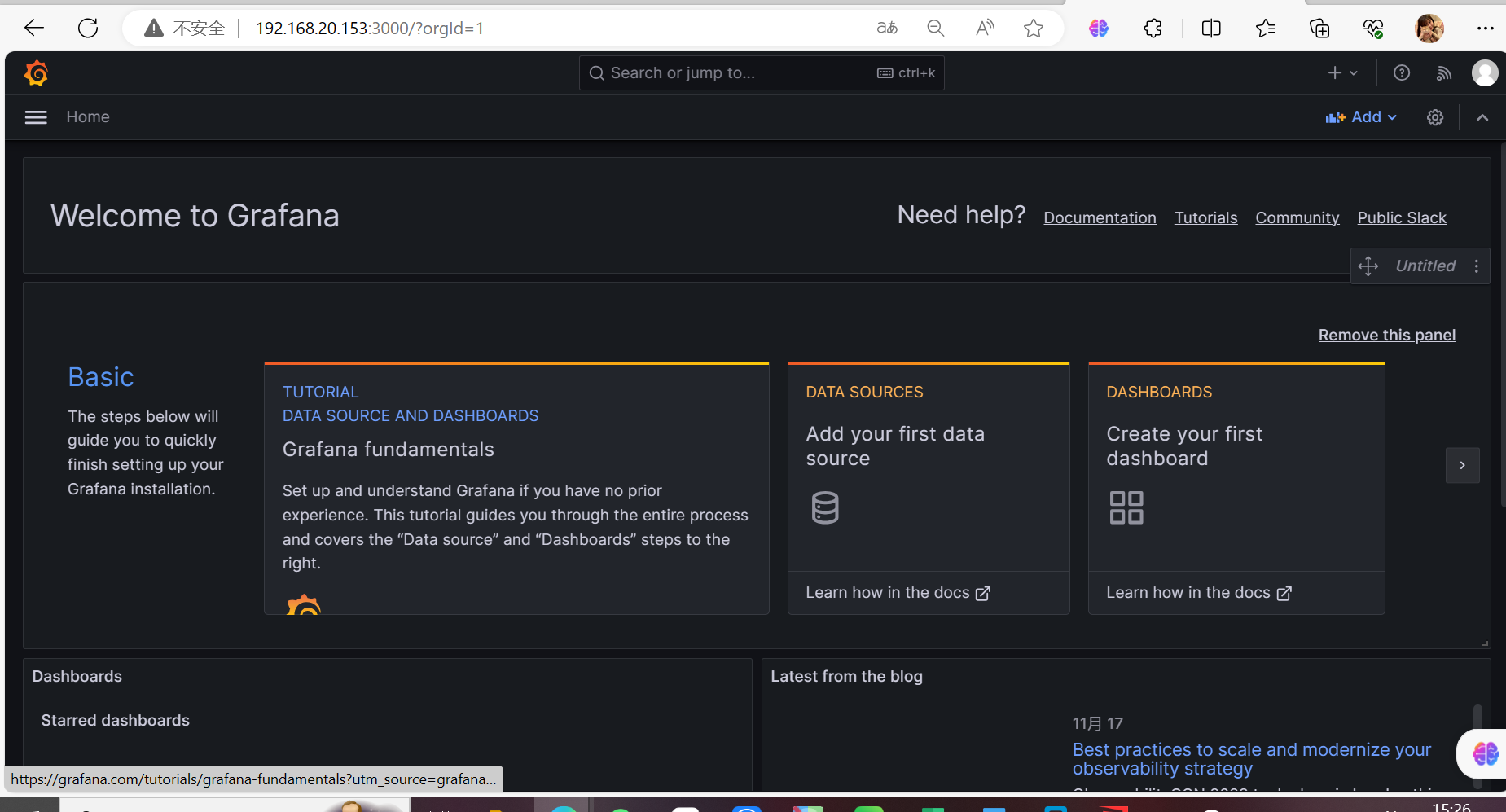Click the not-secure warning icon
This screenshot has width=1506, height=812.
click(x=154, y=29)
